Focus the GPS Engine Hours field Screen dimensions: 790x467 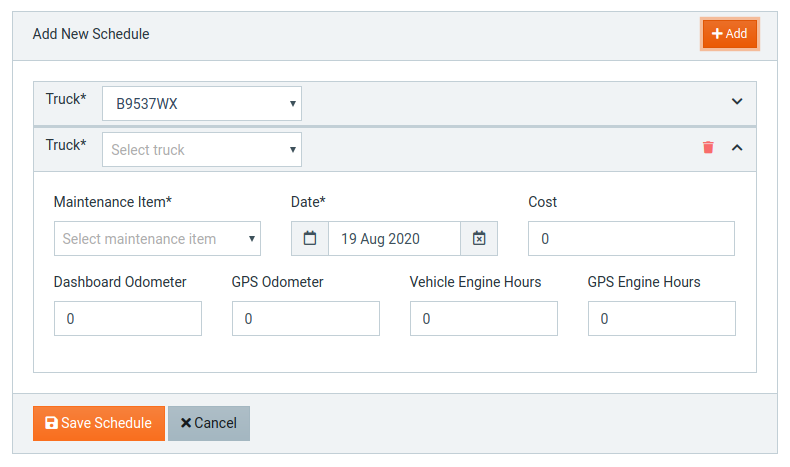pos(662,318)
